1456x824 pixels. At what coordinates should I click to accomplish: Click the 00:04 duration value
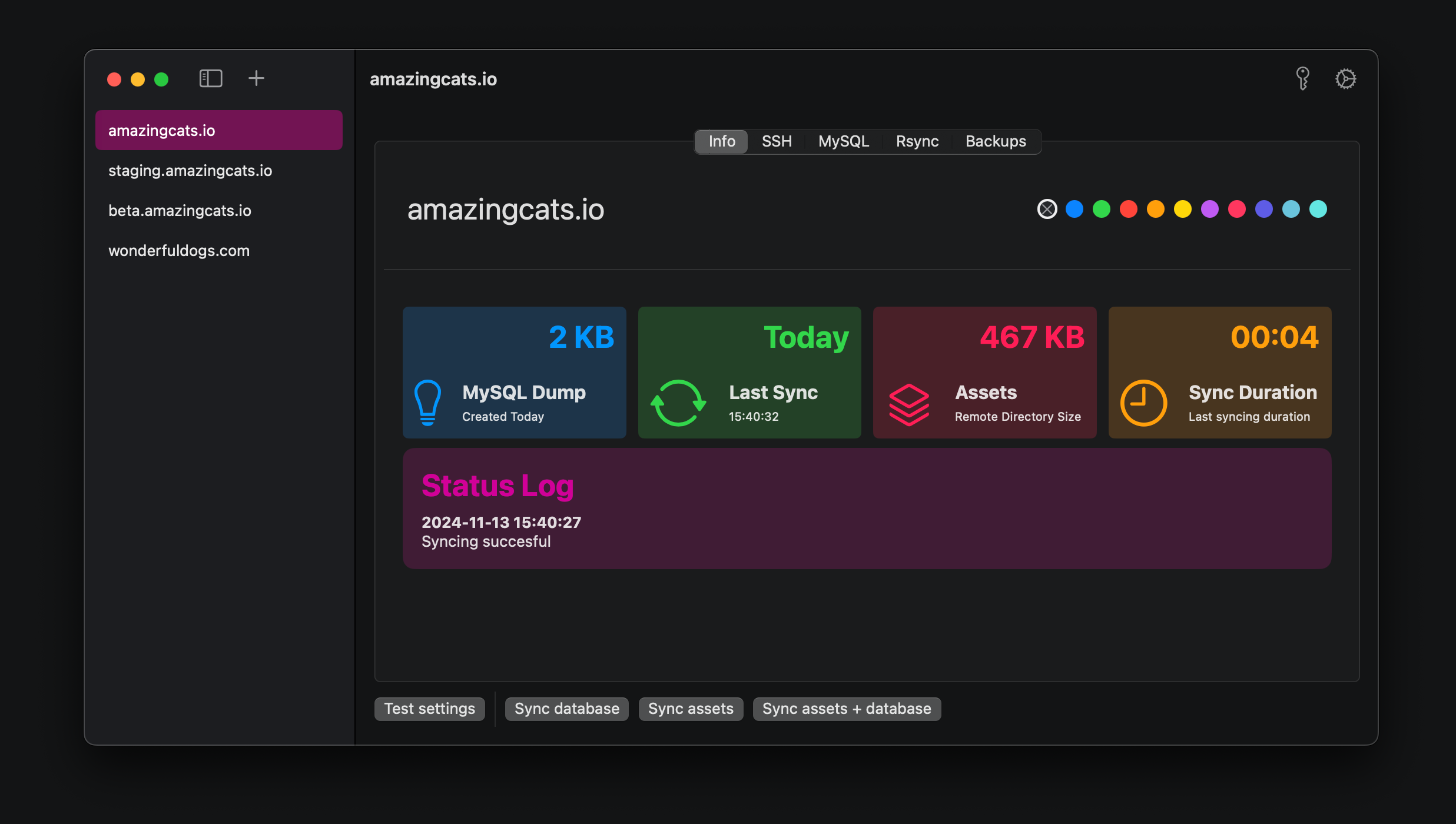[x=1275, y=337]
